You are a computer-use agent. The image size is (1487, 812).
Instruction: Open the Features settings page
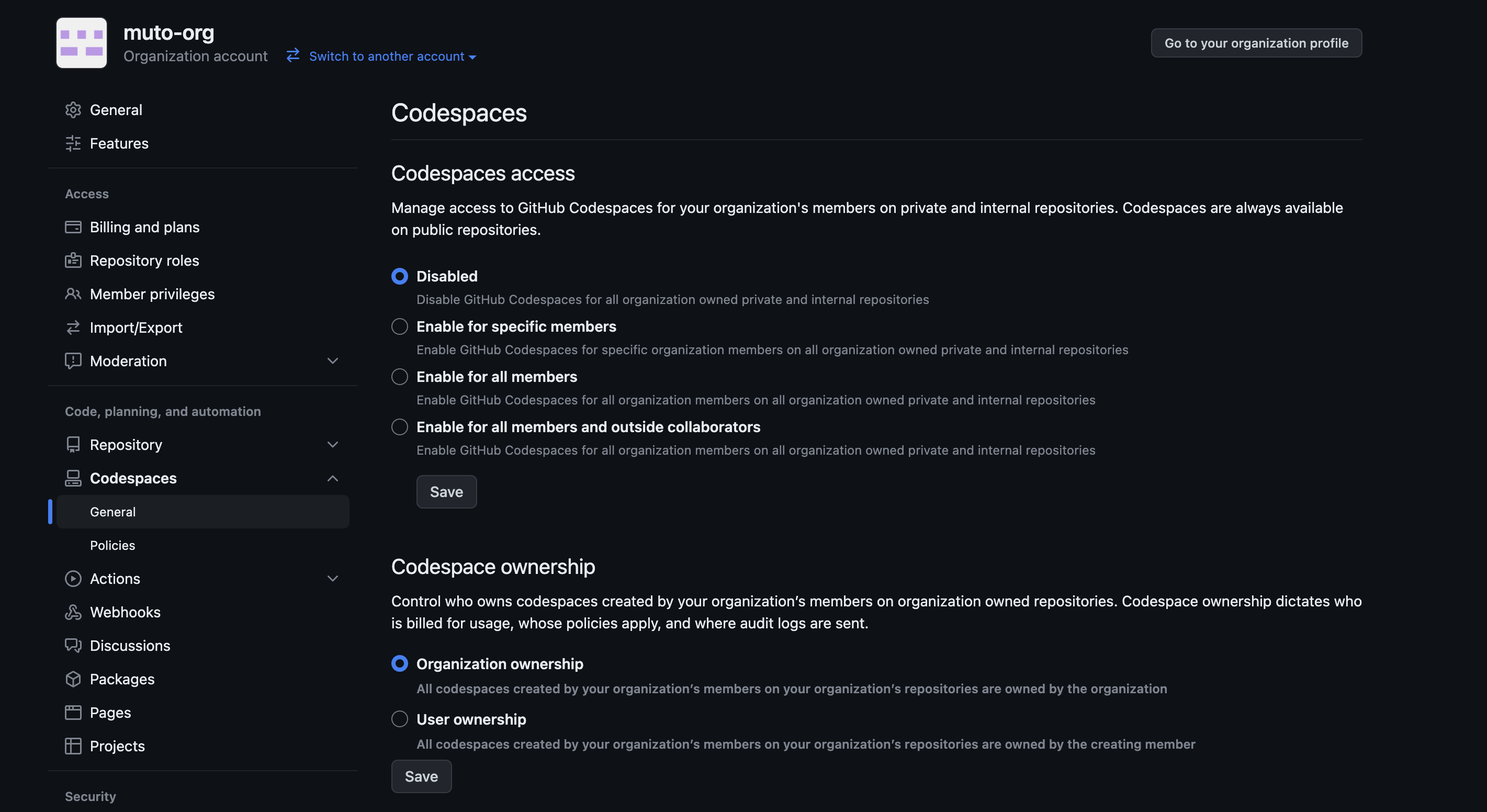coord(119,143)
